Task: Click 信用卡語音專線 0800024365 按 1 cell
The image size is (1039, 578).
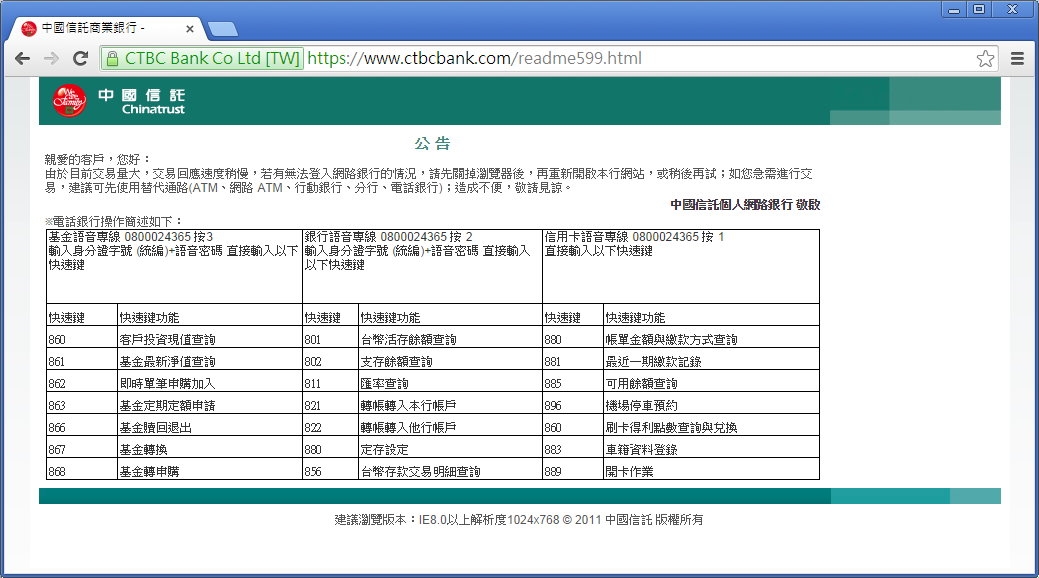Action: 681,266
